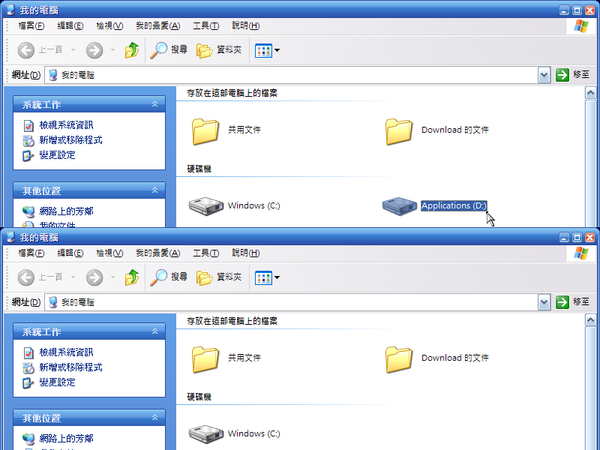The width and height of the screenshot is (600, 450).
Task: Select Download 的文件 folder in bottom window
Action: coord(436,359)
